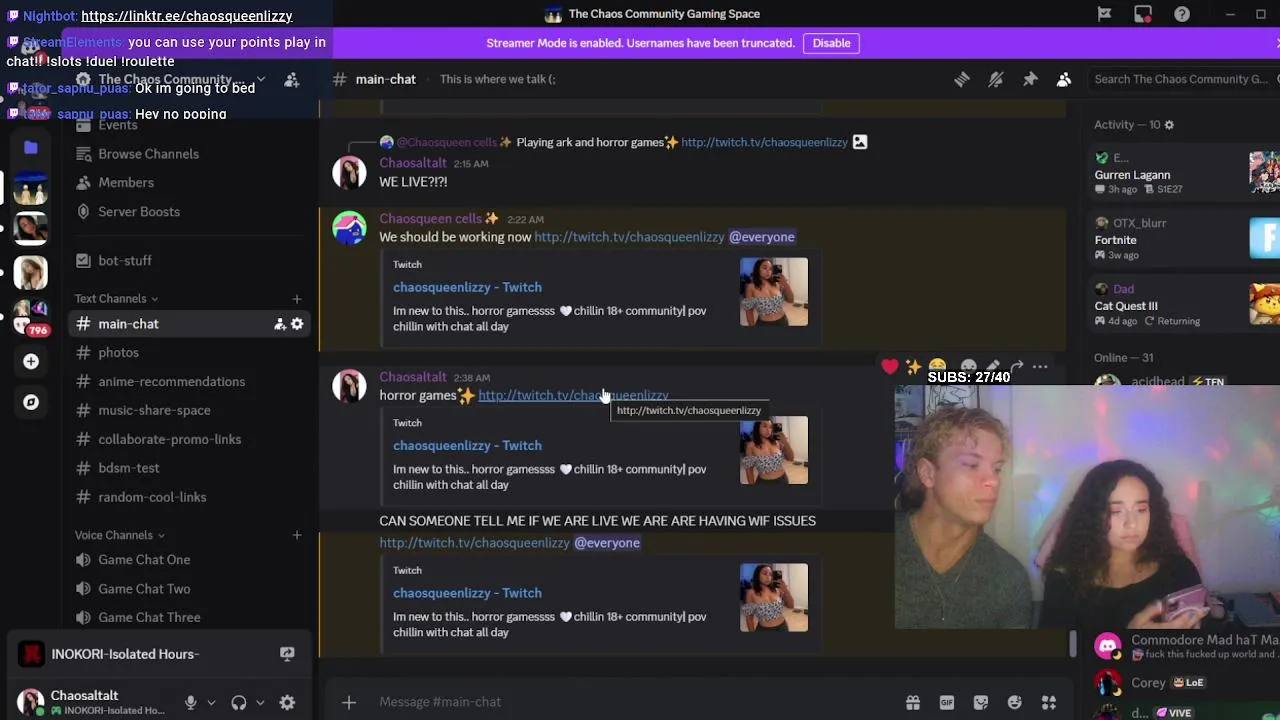Open More options dots on hovered message
Viewport: 1280px width, 720px height.
1040,367
